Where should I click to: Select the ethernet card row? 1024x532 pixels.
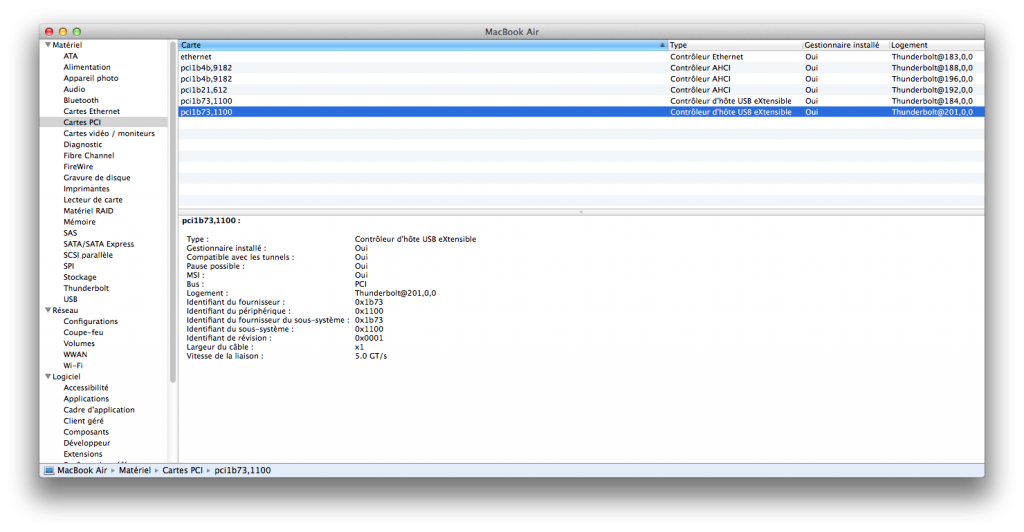point(581,57)
